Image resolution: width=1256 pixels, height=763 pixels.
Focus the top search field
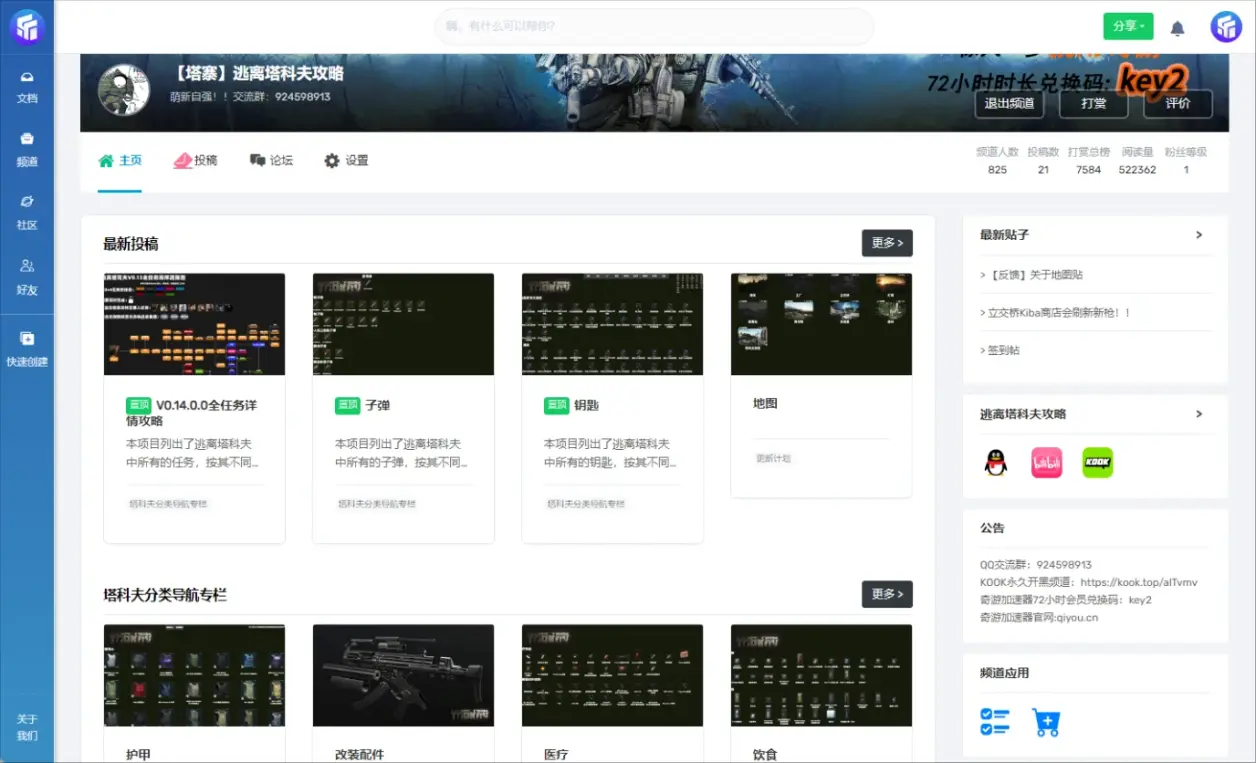[x=654, y=27]
